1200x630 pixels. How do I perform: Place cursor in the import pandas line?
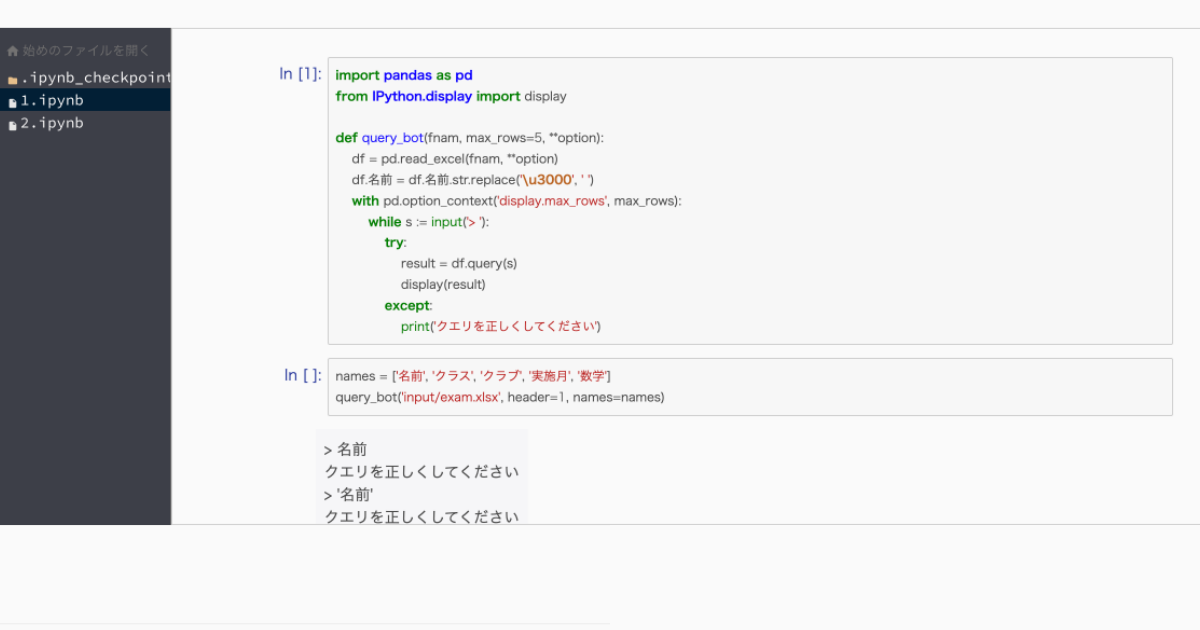point(402,74)
